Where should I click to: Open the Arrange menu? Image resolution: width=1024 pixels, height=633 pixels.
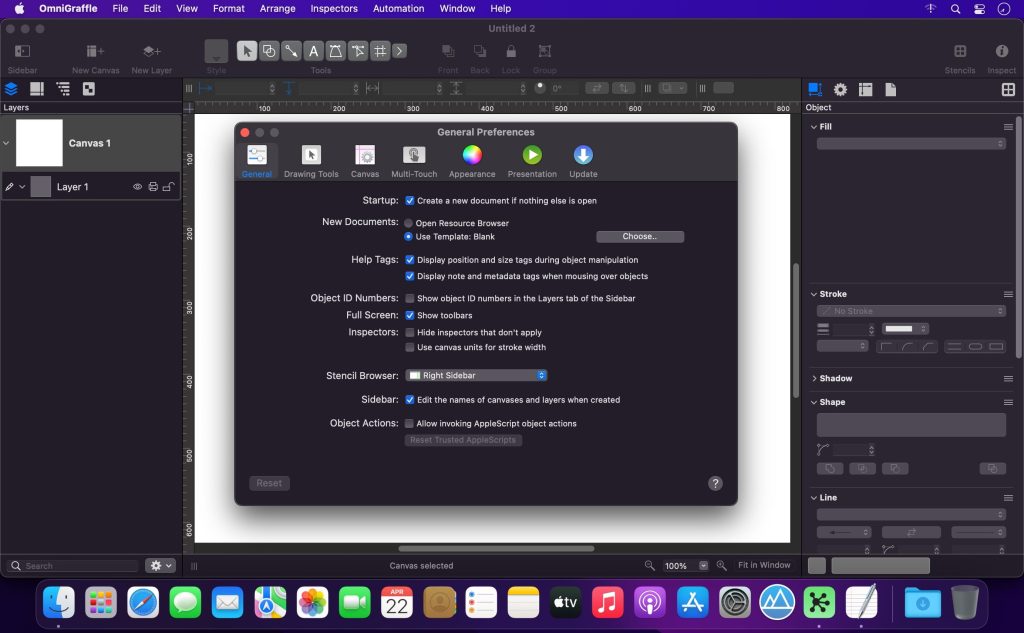click(x=277, y=8)
